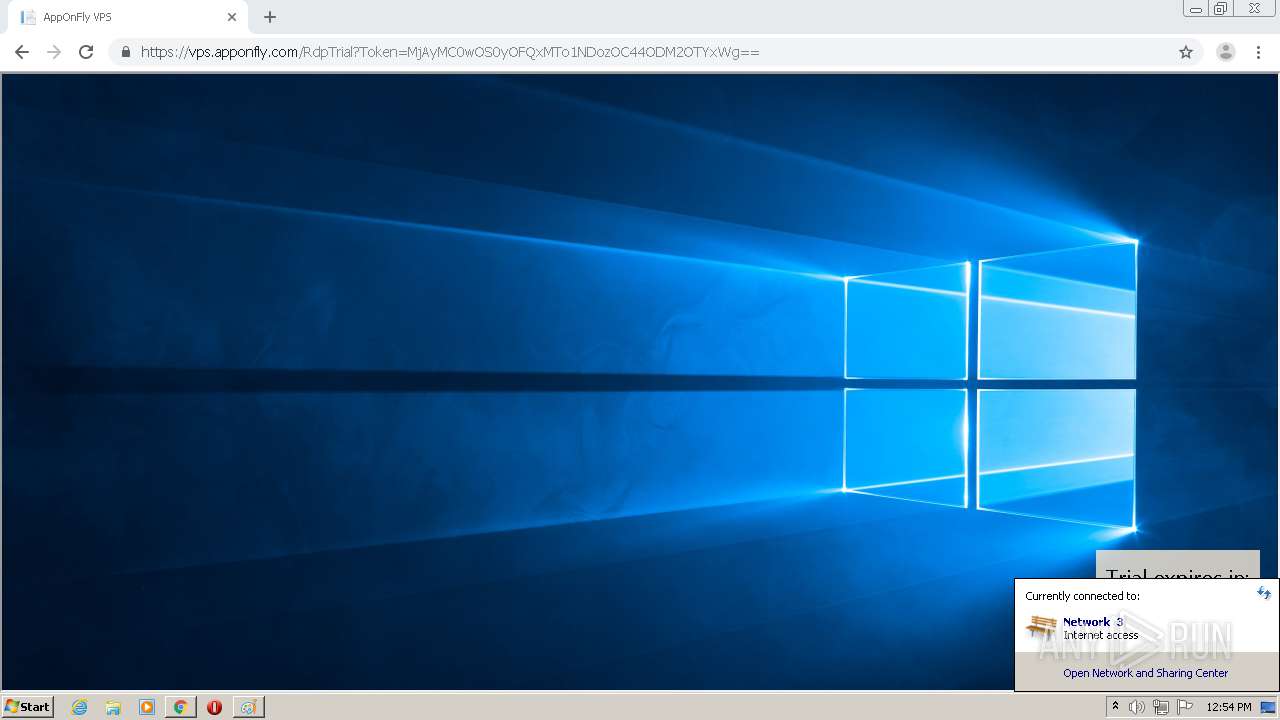1280x720 pixels.
Task: Switch to the Chrome taskbar button
Action: [x=180, y=707]
